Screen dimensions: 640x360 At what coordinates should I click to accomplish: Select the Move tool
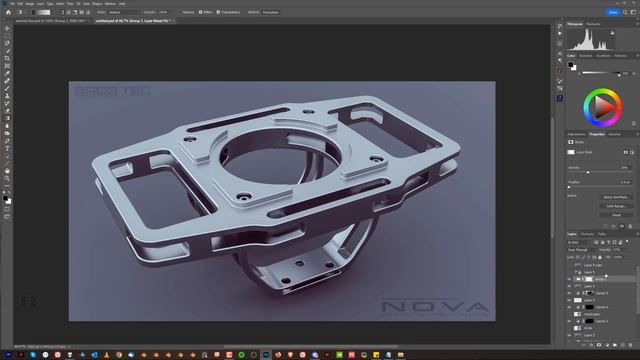(7, 29)
